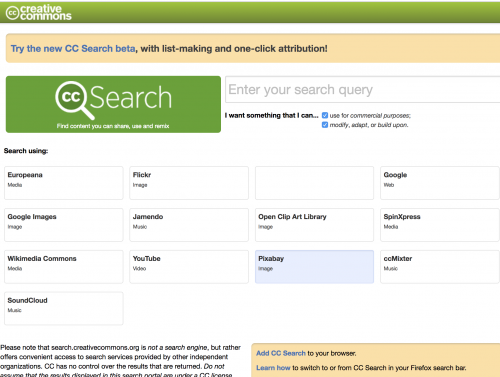Click the search query input field

click(x=363, y=90)
